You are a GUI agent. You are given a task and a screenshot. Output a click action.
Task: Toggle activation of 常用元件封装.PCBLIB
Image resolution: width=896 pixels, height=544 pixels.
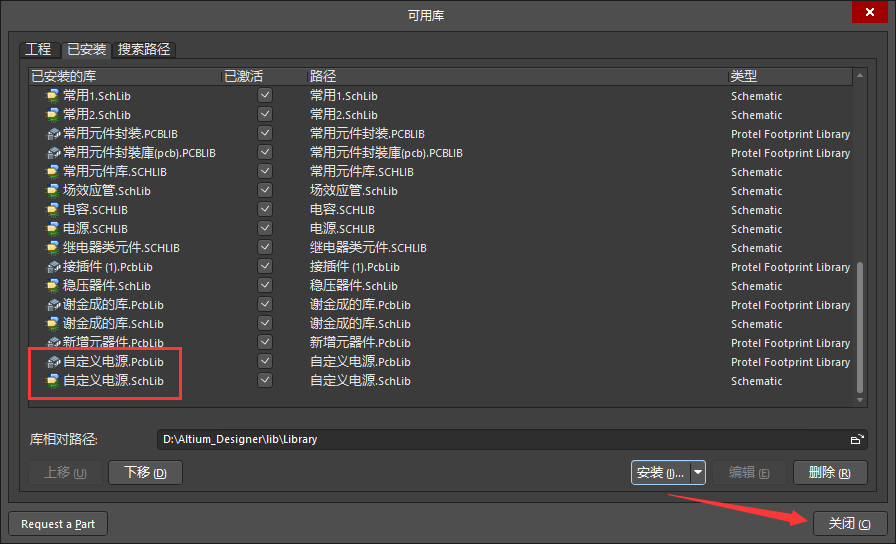265,133
